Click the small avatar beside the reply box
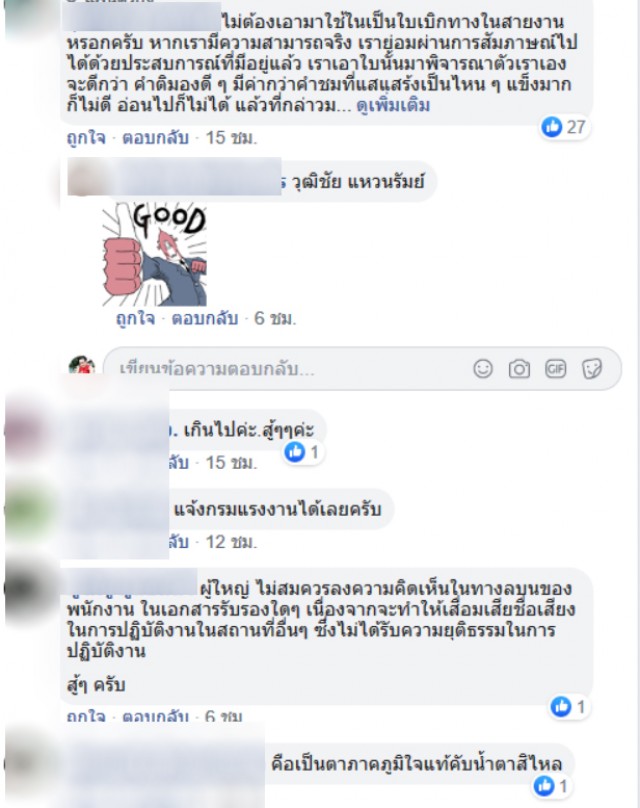This screenshot has height=808, width=640. [82, 365]
